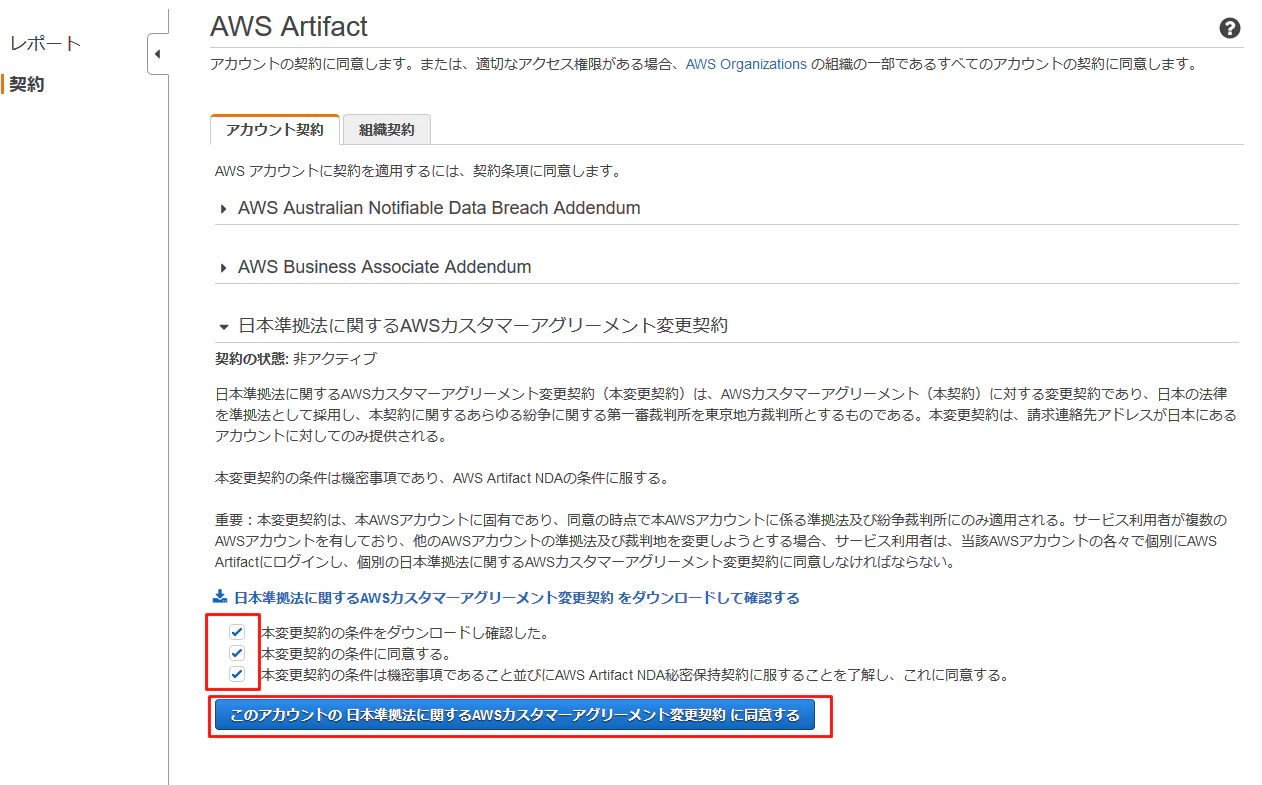Toggle the 本変更契約の条件に同意する checkbox
Image resolution: width=1262 pixels, height=785 pixels.
(x=237, y=653)
